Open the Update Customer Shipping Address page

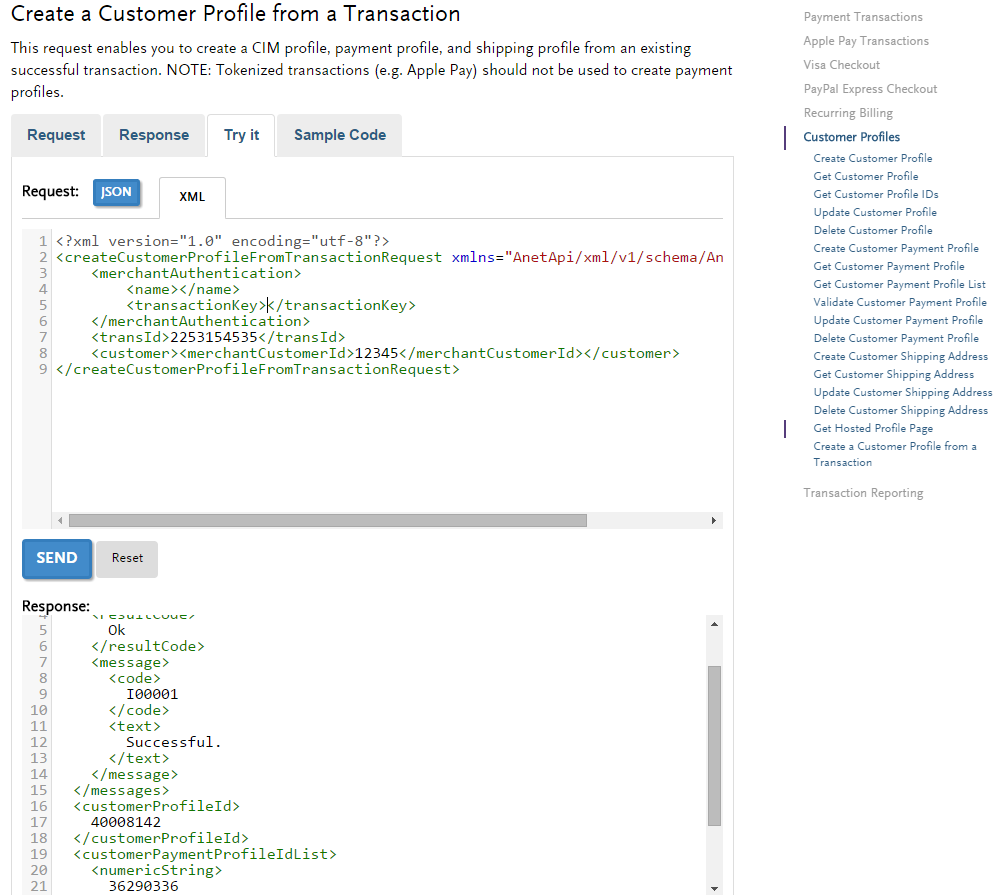click(902, 392)
